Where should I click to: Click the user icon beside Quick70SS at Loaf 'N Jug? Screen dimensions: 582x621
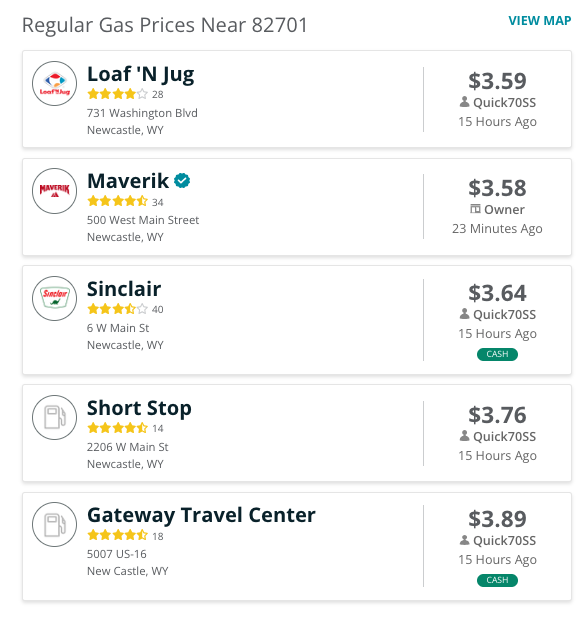tap(464, 102)
